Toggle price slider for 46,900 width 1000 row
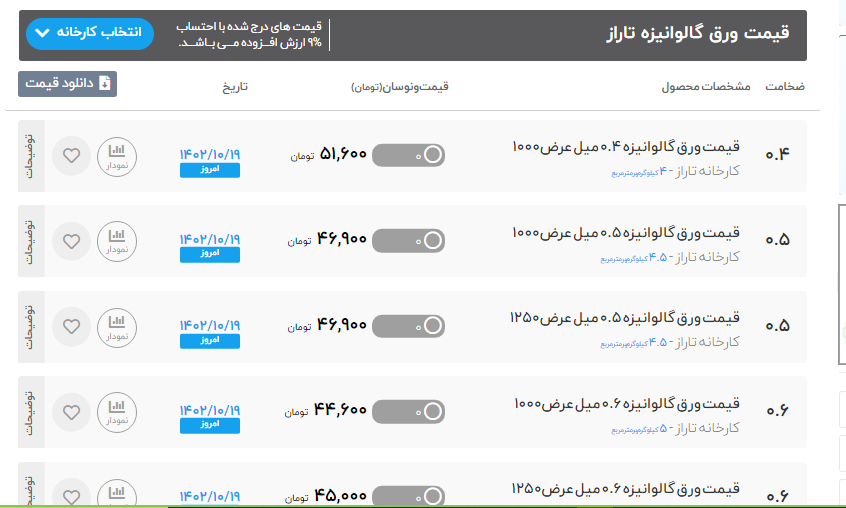Screen dimensions: 846x508 408,240
